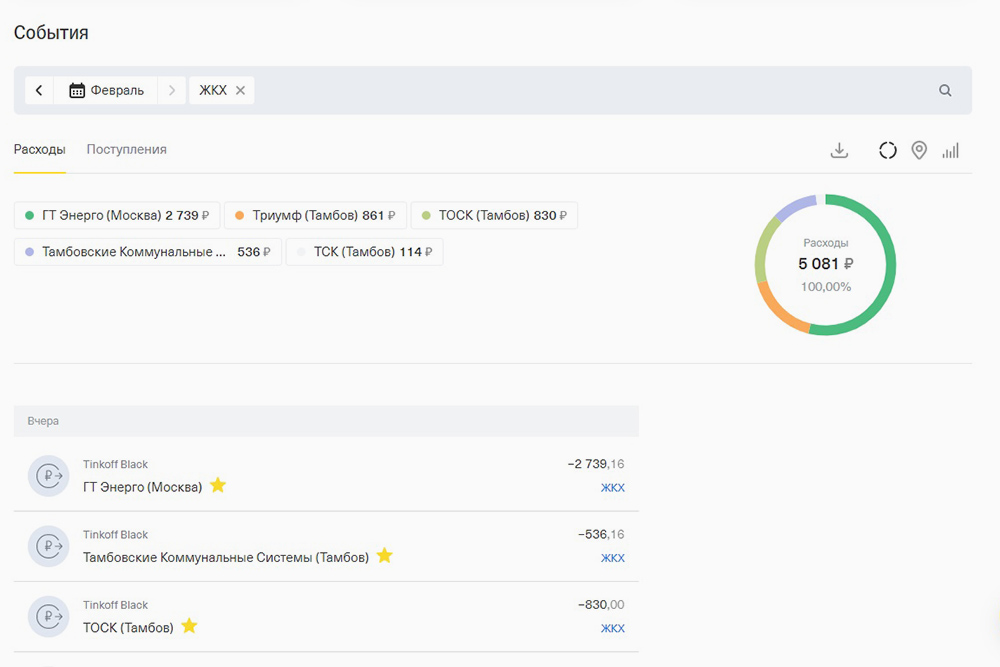The width and height of the screenshot is (1000, 667).
Task: Click the −2 739,16 amount
Action: pos(596,464)
